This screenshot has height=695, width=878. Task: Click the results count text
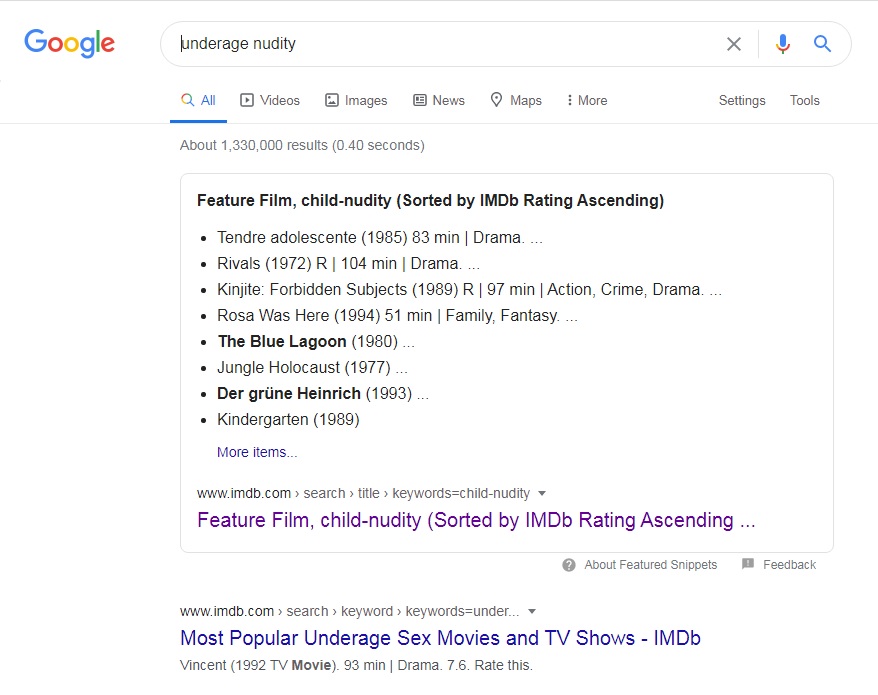pos(302,145)
